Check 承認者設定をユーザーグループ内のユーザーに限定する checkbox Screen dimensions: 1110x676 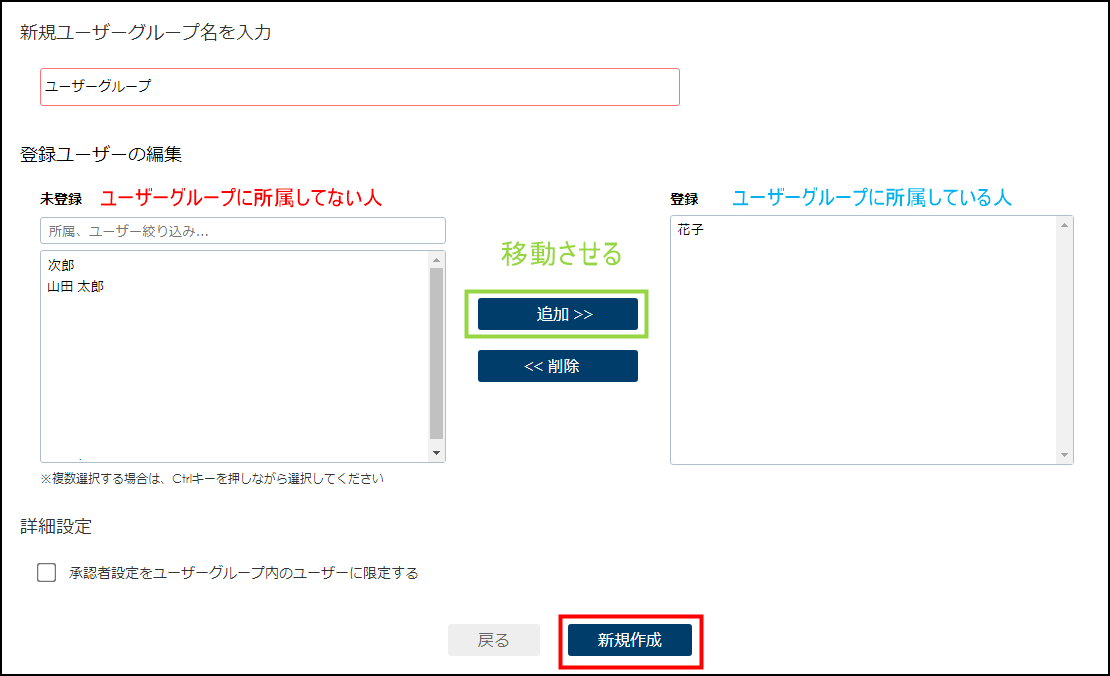(47, 573)
